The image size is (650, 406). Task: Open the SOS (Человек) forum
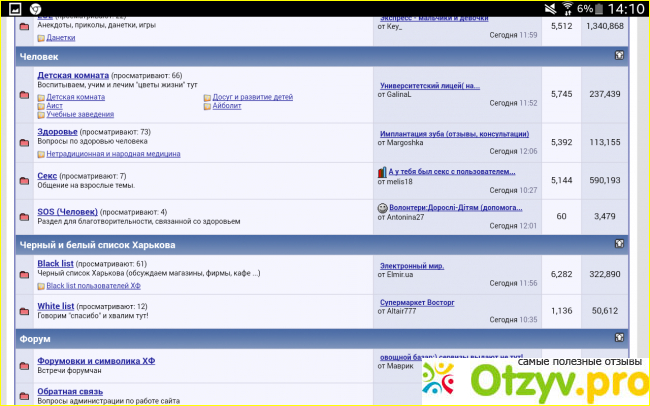[x=67, y=212]
